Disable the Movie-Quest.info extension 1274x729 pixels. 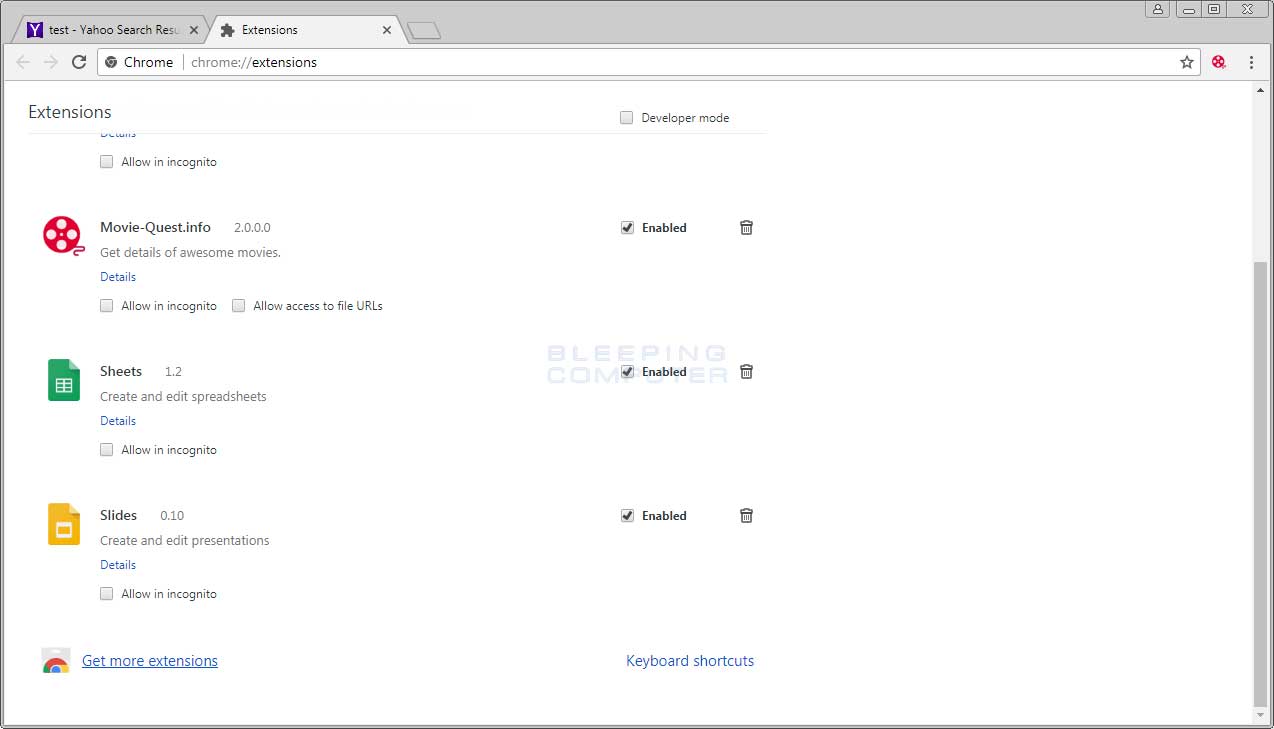(627, 227)
